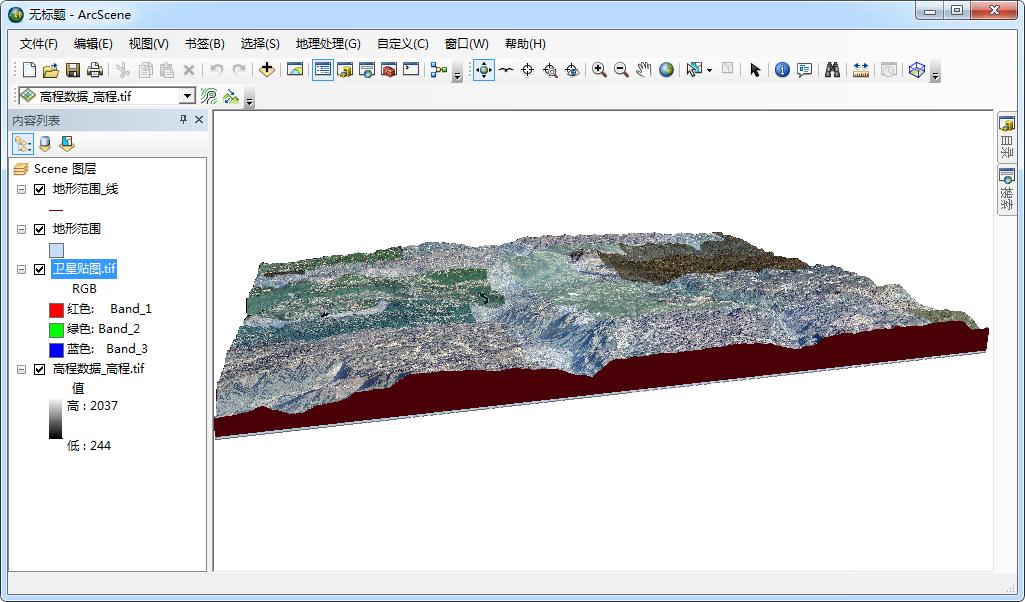This screenshot has width=1025, height=602.
Task: Open the 自定义(C) menu
Action: (402, 44)
